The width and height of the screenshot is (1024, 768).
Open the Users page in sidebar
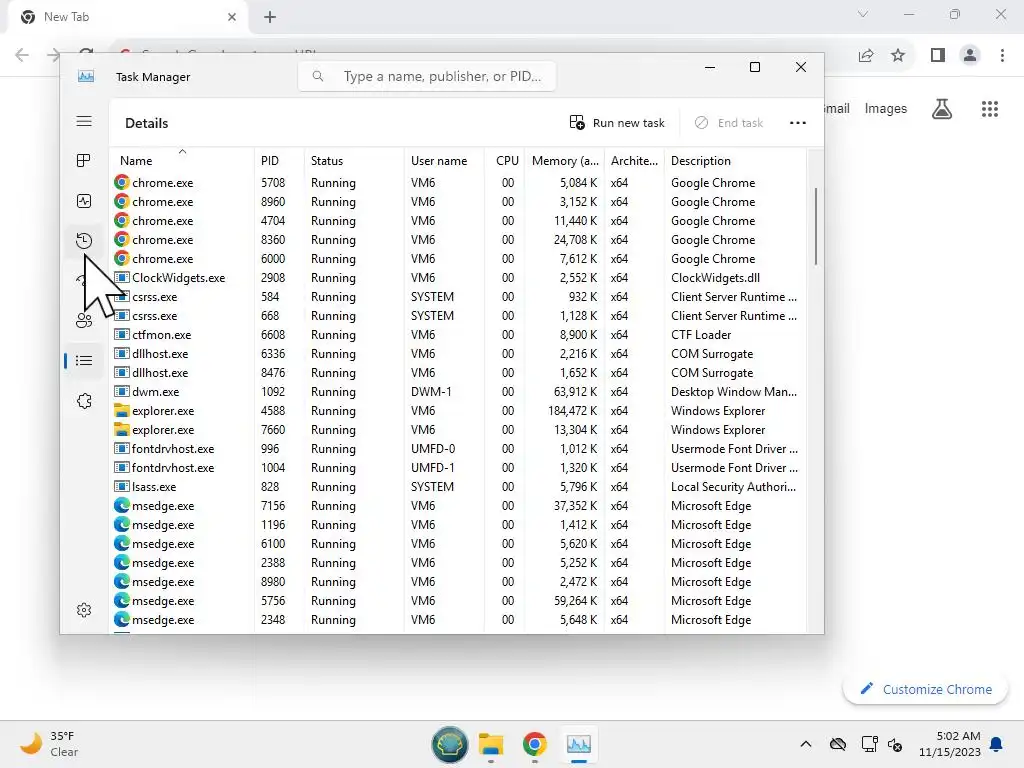[84, 321]
